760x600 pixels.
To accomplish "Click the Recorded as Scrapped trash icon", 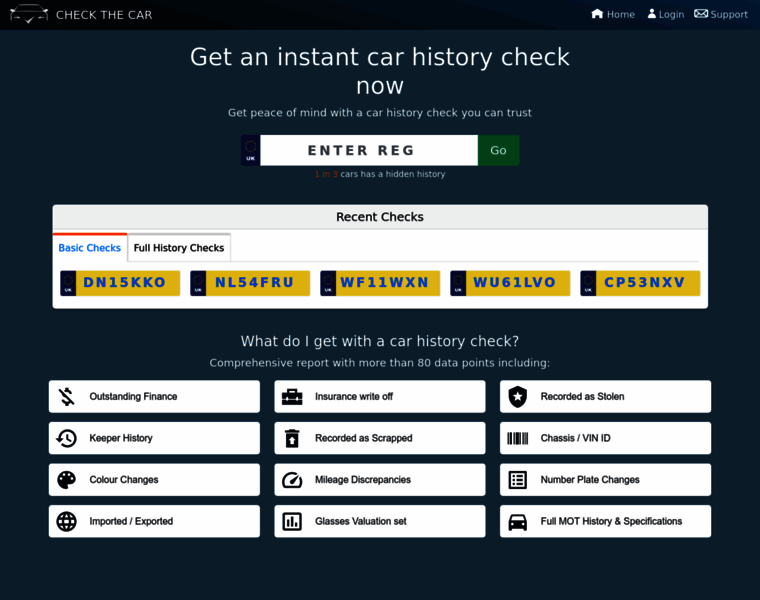I will 292,438.
